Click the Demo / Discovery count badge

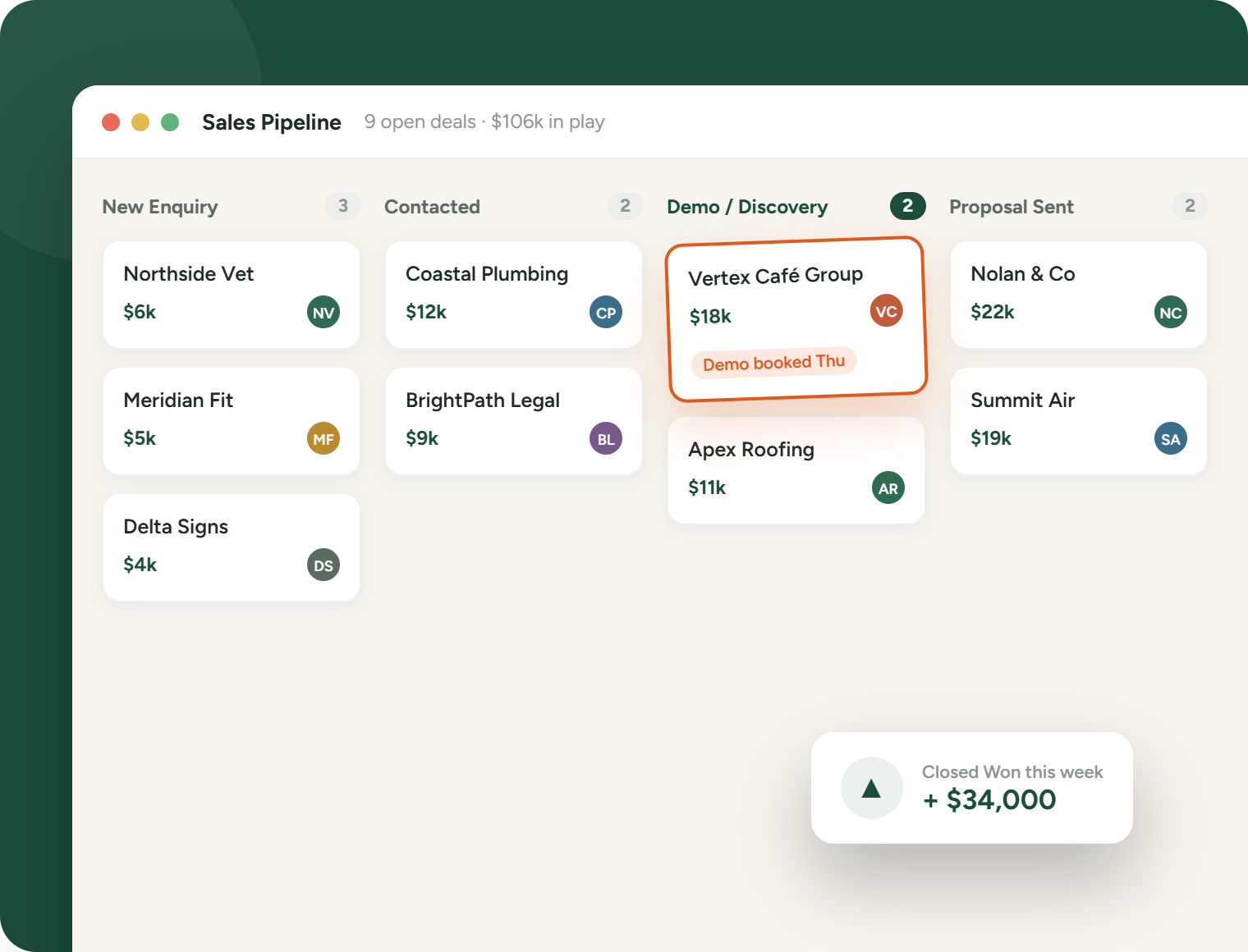coord(908,206)
